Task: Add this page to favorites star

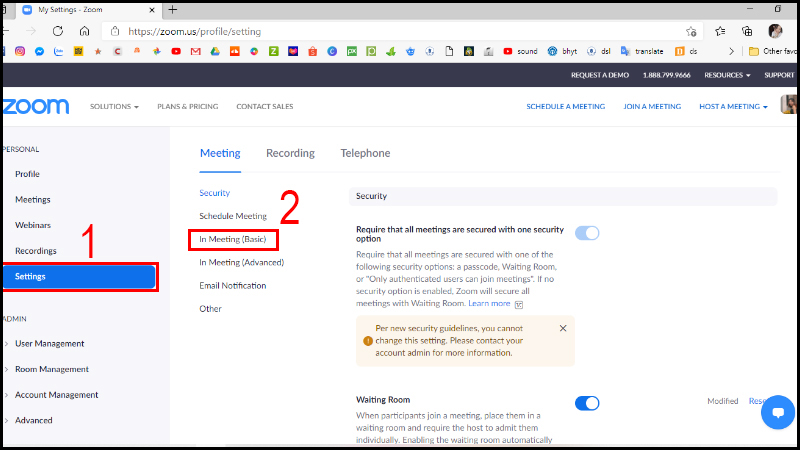Action: [x=691, y=32]
